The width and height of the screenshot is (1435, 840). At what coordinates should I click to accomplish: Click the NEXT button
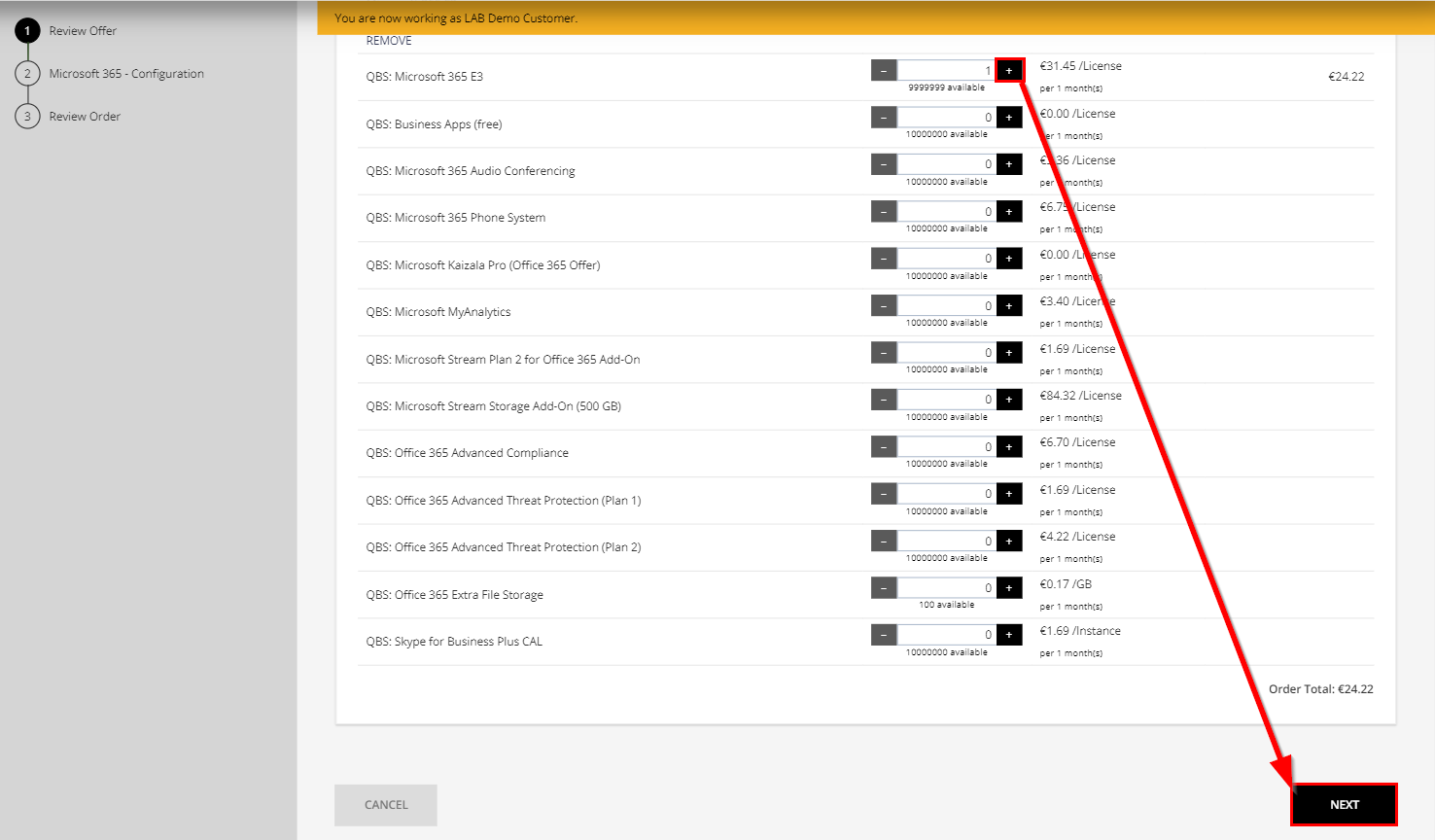1345,804
